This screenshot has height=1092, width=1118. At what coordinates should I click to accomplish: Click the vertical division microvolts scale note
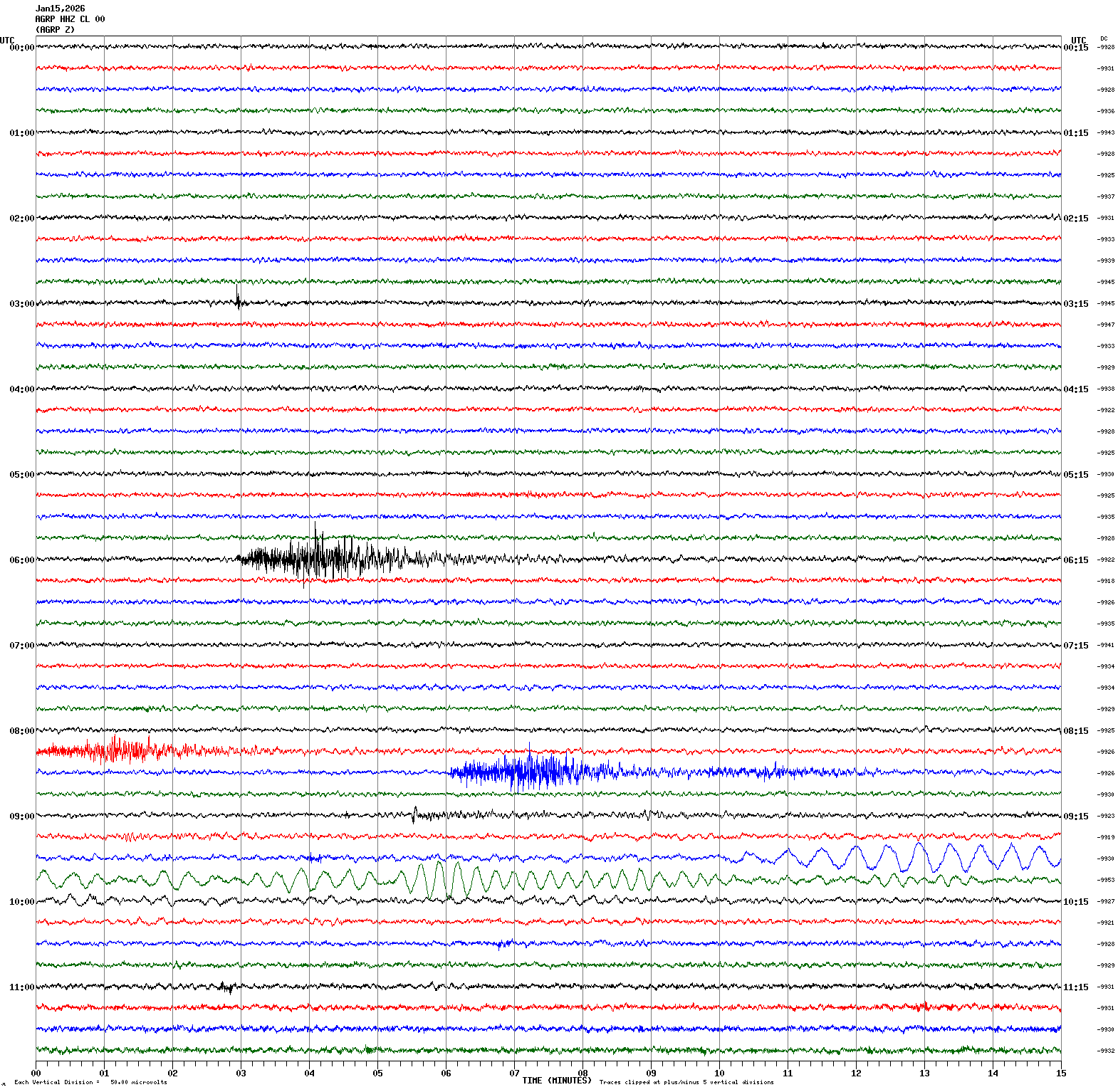(x=90, y=1082)
